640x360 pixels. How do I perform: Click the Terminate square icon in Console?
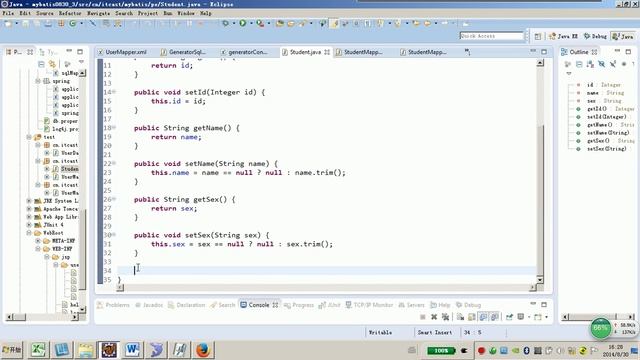tap(423, 317)
